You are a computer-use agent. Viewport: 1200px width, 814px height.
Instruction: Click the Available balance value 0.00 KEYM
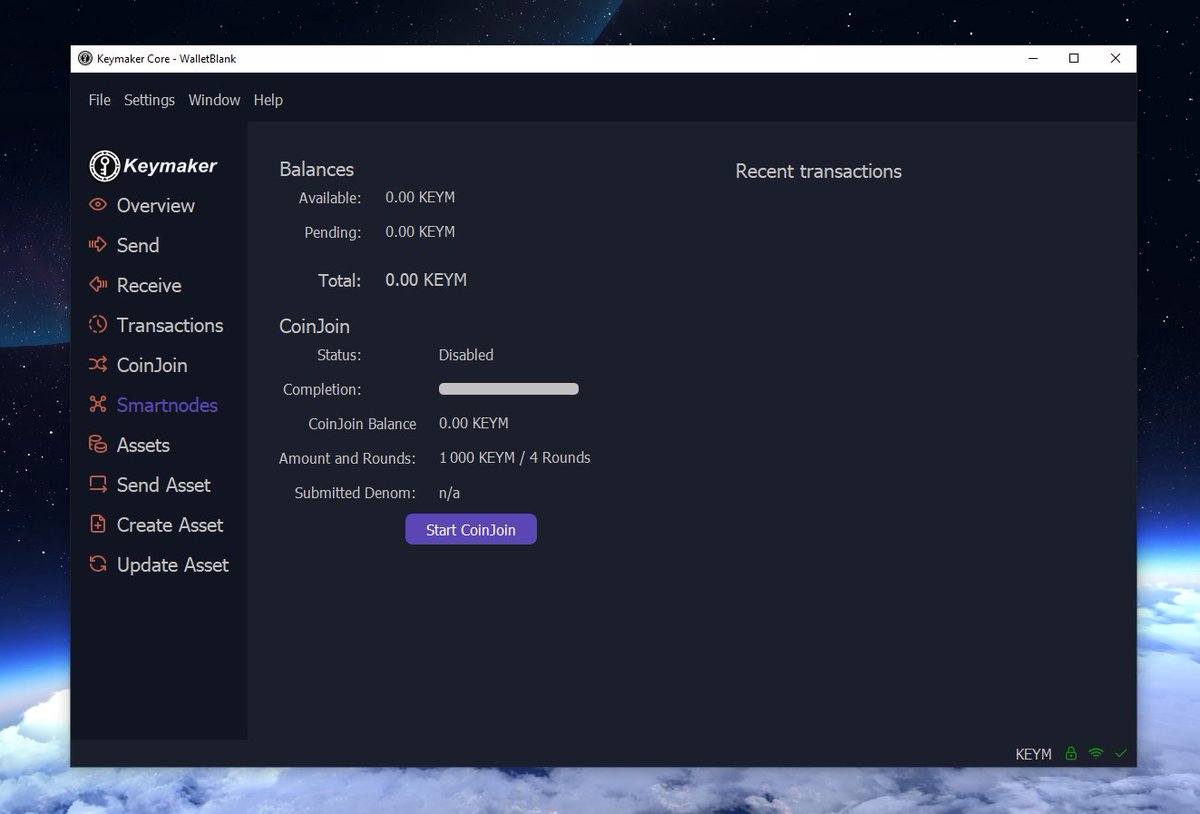(x=420, y=198)
